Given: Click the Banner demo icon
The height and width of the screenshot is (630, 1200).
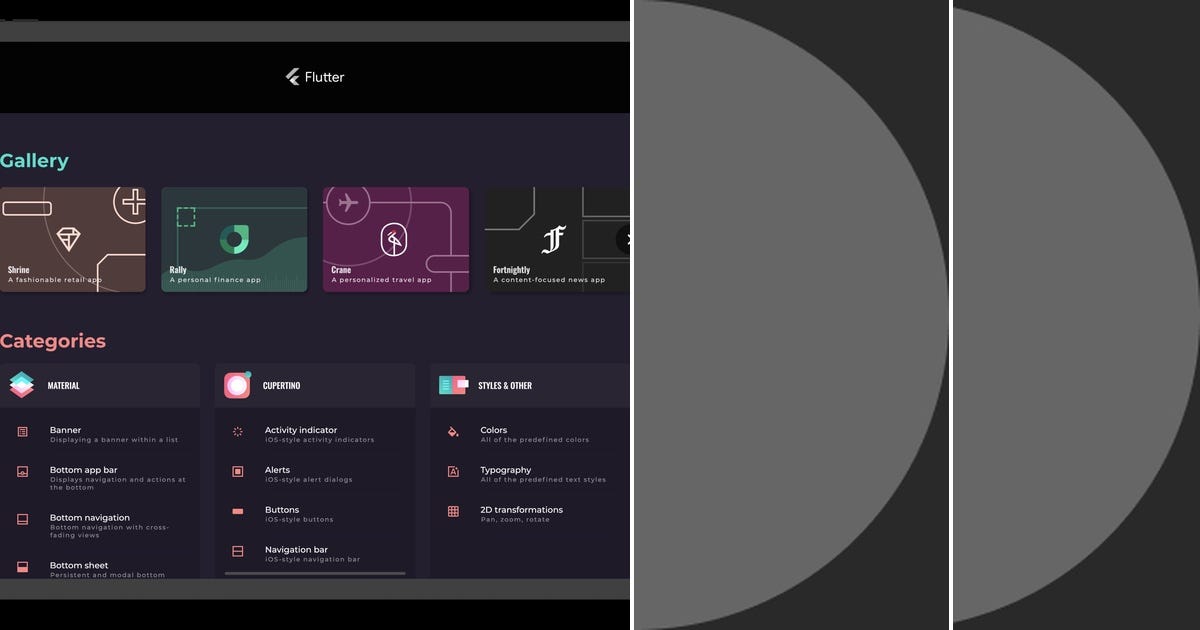Looking at the screenshot, I should (23, 432).
